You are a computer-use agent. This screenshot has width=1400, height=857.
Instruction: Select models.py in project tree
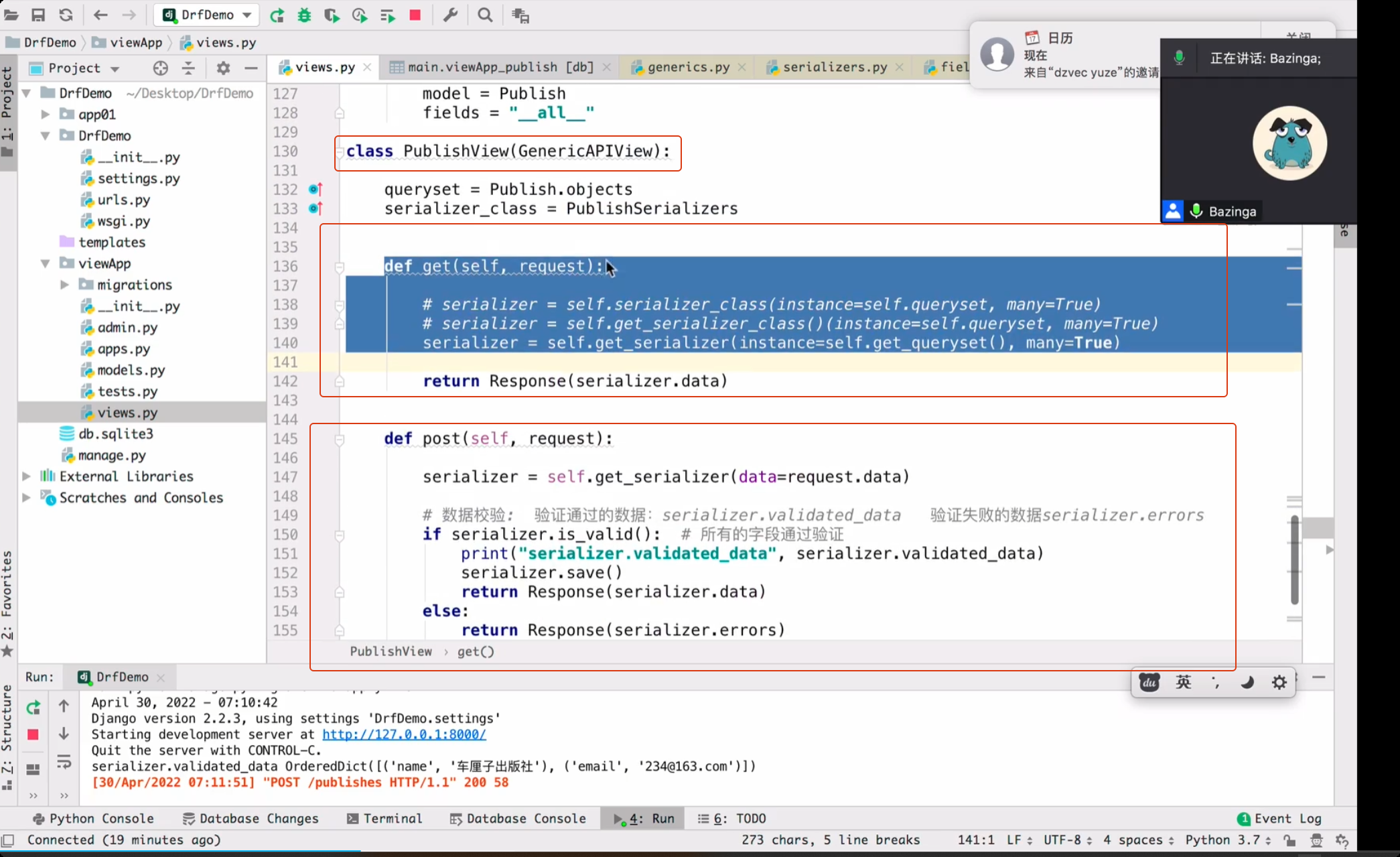(x=131, y=370)
